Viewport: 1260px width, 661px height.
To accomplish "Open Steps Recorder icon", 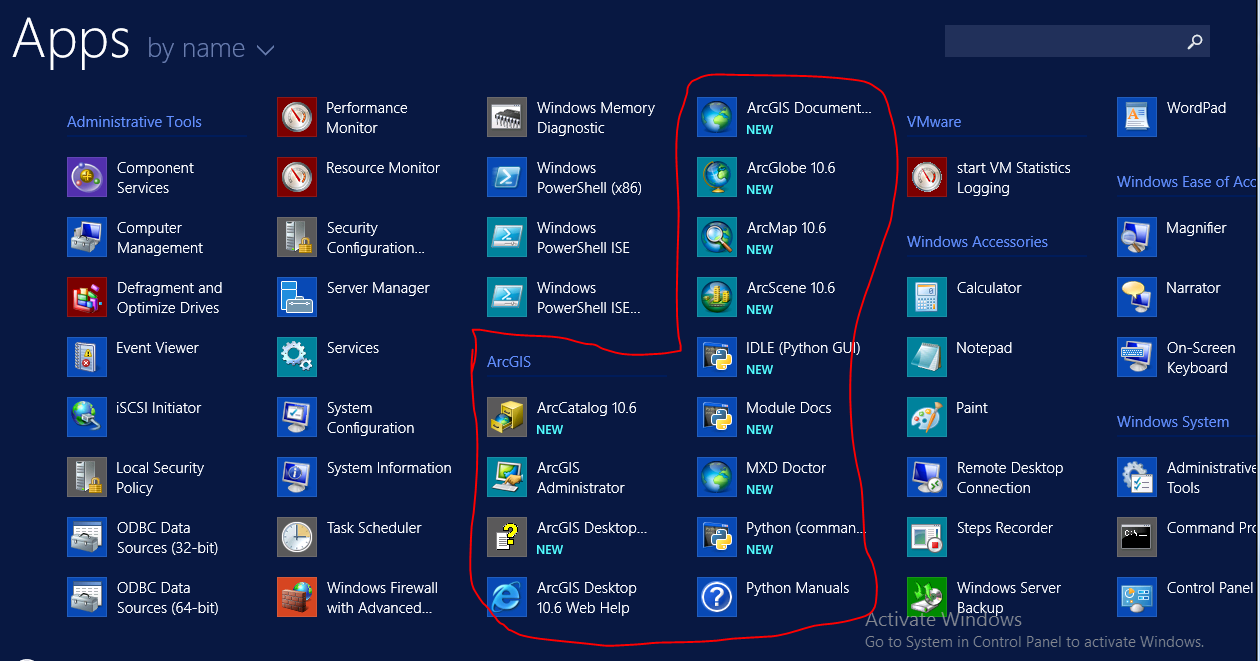I will [927, 538].
